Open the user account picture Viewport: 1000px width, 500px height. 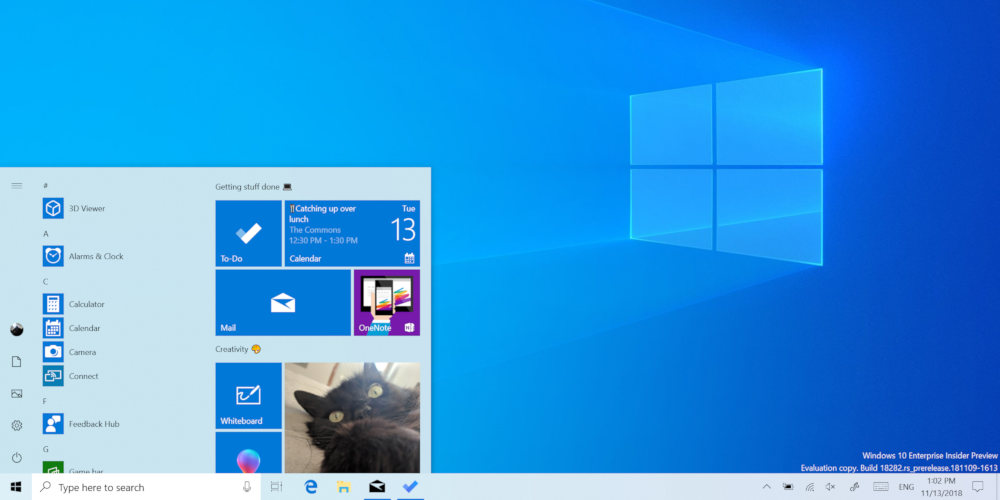(x=17, y=330)
